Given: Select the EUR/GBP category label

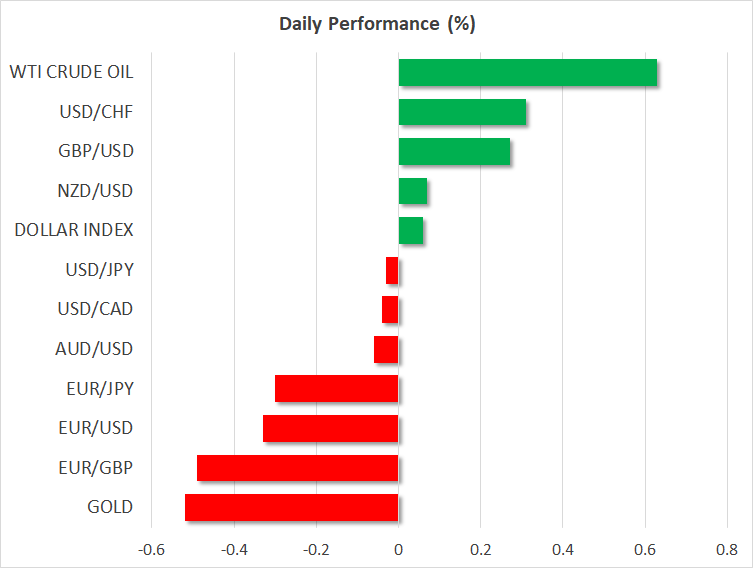Looking at the screenshot, I should tap(96, 467).
